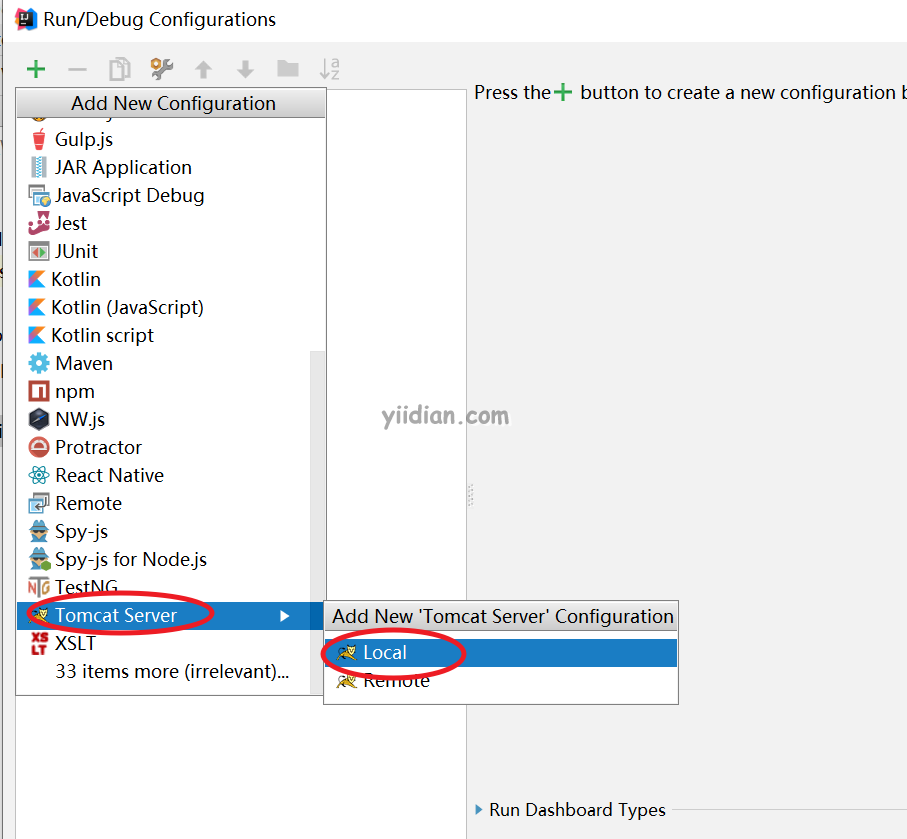Click the TestNG icon
This screenshot has width=907, height=839.
click(39, 588)
